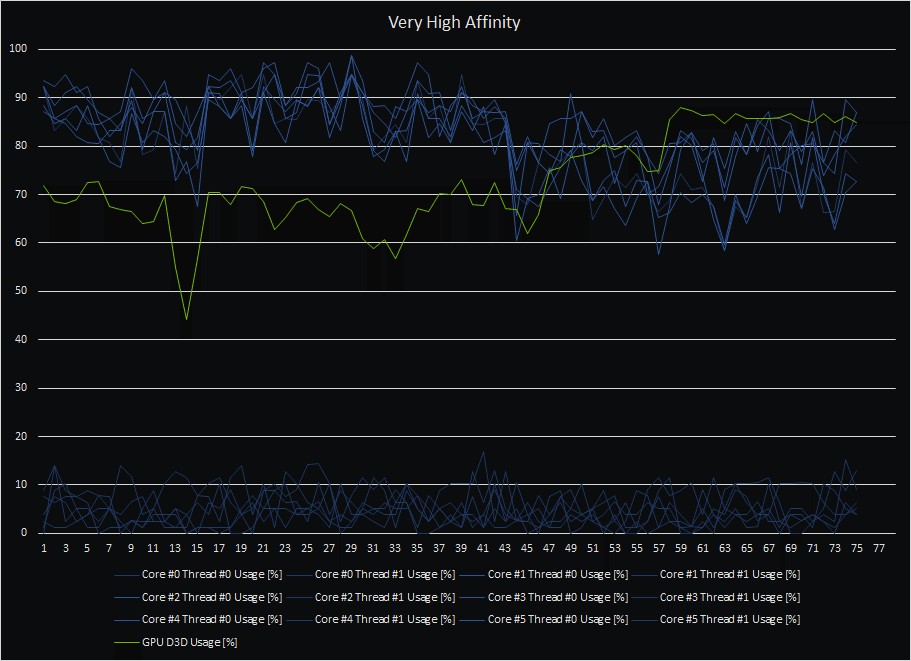Select Core #2 Thread #0 Usage legend entry
This screenshot has width=911, height=661.
click(198, 597)
